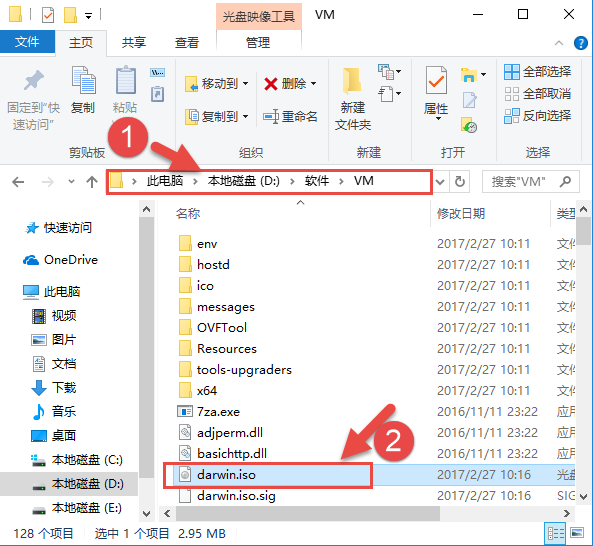Open the help question mark icon
The height and width of the screenshot is (546, 593).
click(x=581, y=43)
